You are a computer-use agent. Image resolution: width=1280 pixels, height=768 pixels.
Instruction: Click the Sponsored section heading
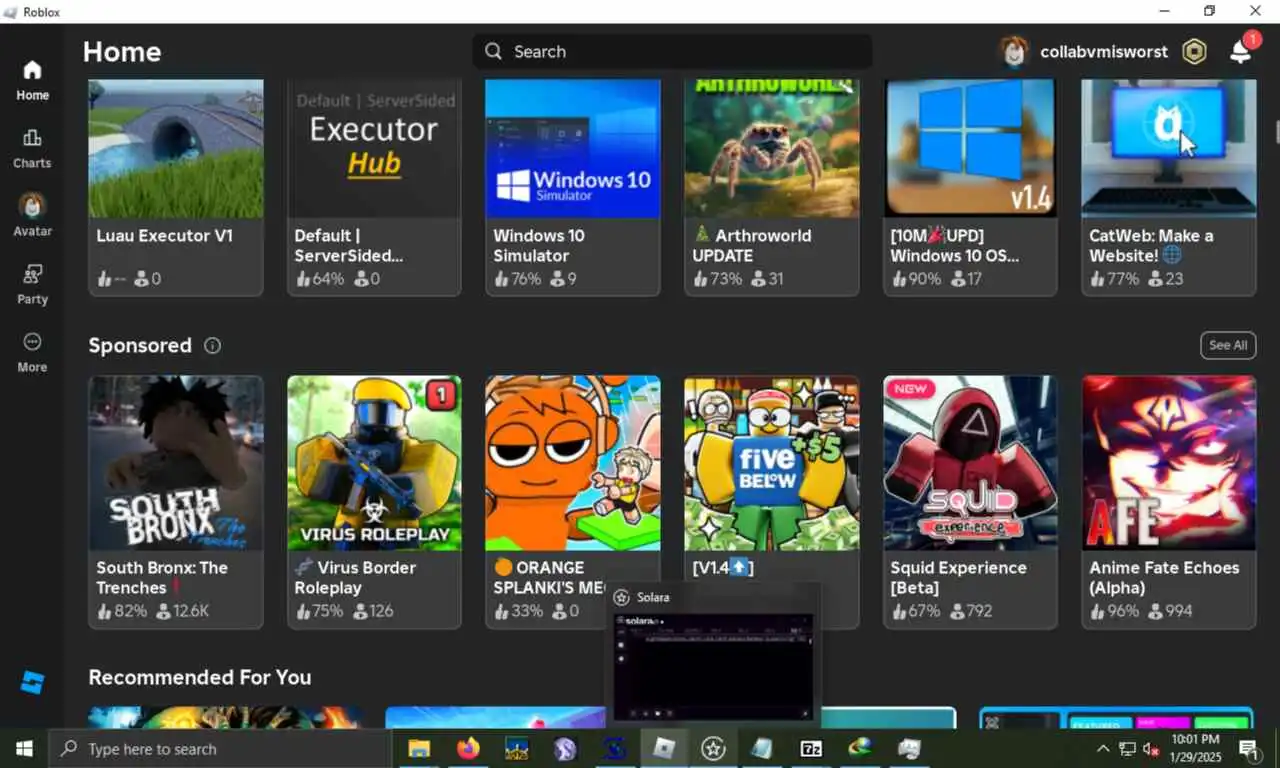click(140, 345)
